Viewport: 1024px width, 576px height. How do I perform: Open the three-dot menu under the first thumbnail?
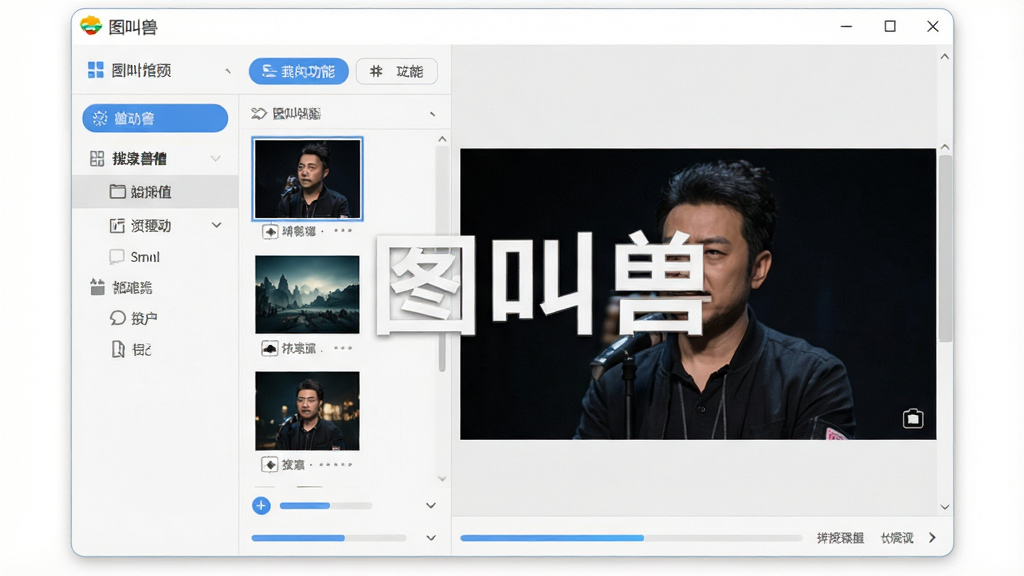343,231
